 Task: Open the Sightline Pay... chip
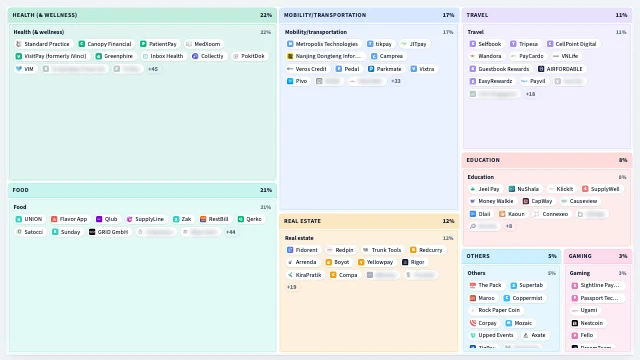coord(597,285)
